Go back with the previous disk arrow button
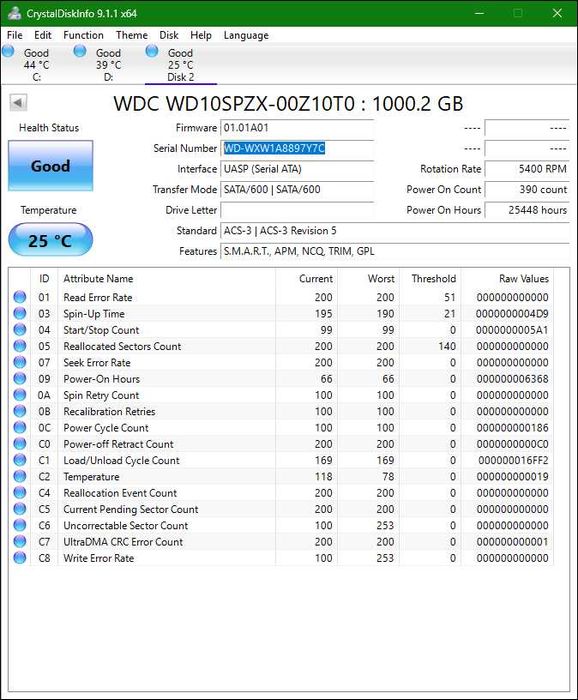The width and height of the screenshot is (578, 700). tap(18, 103)
